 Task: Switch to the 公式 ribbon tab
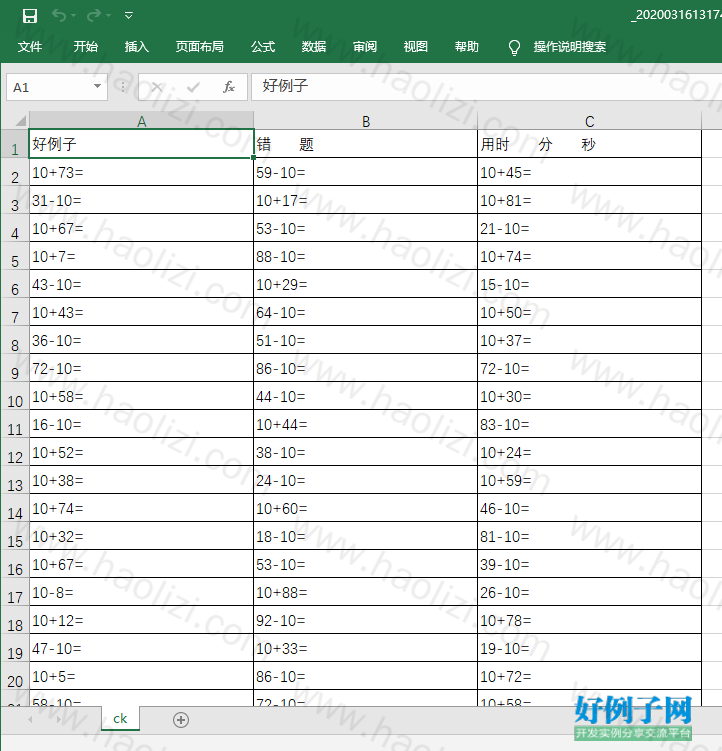click(x=263, y=46)
